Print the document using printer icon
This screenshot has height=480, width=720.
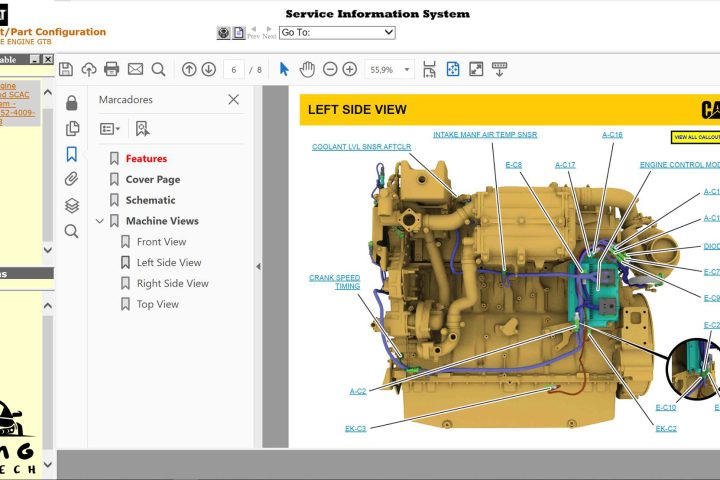pyautogui.click(x=112, y=69)
